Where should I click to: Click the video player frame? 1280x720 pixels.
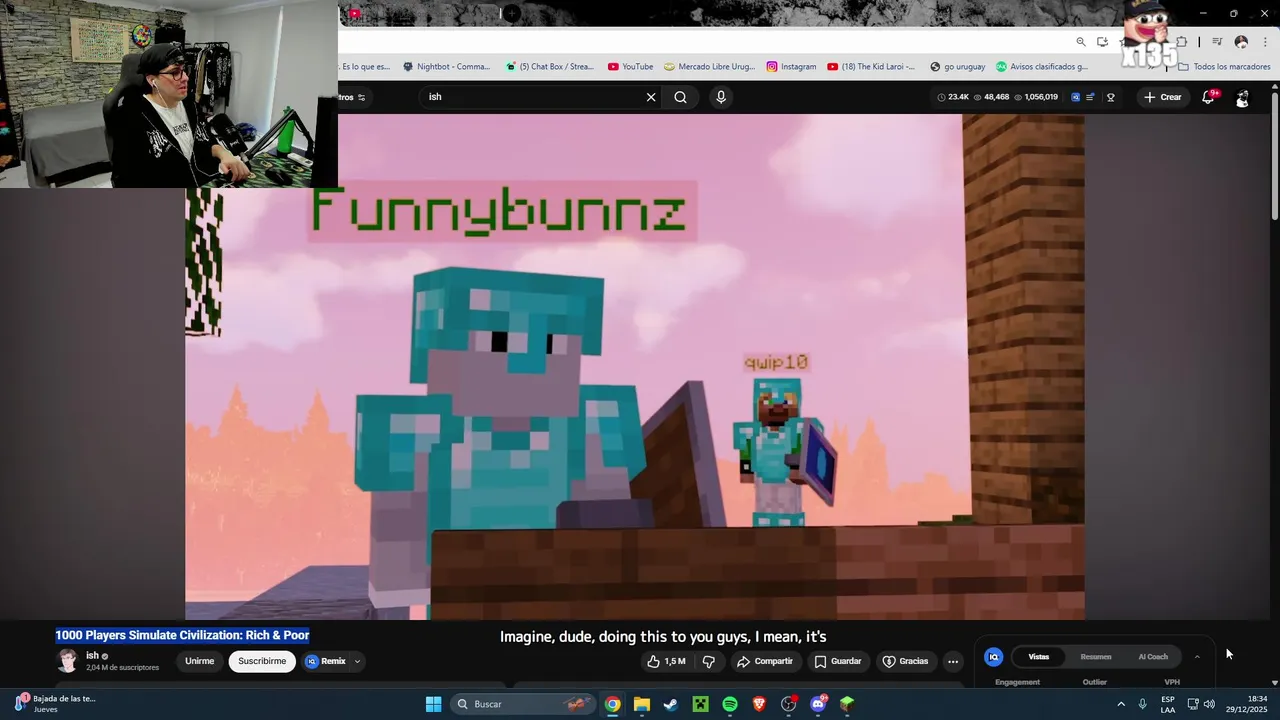[x=635, y=367]
